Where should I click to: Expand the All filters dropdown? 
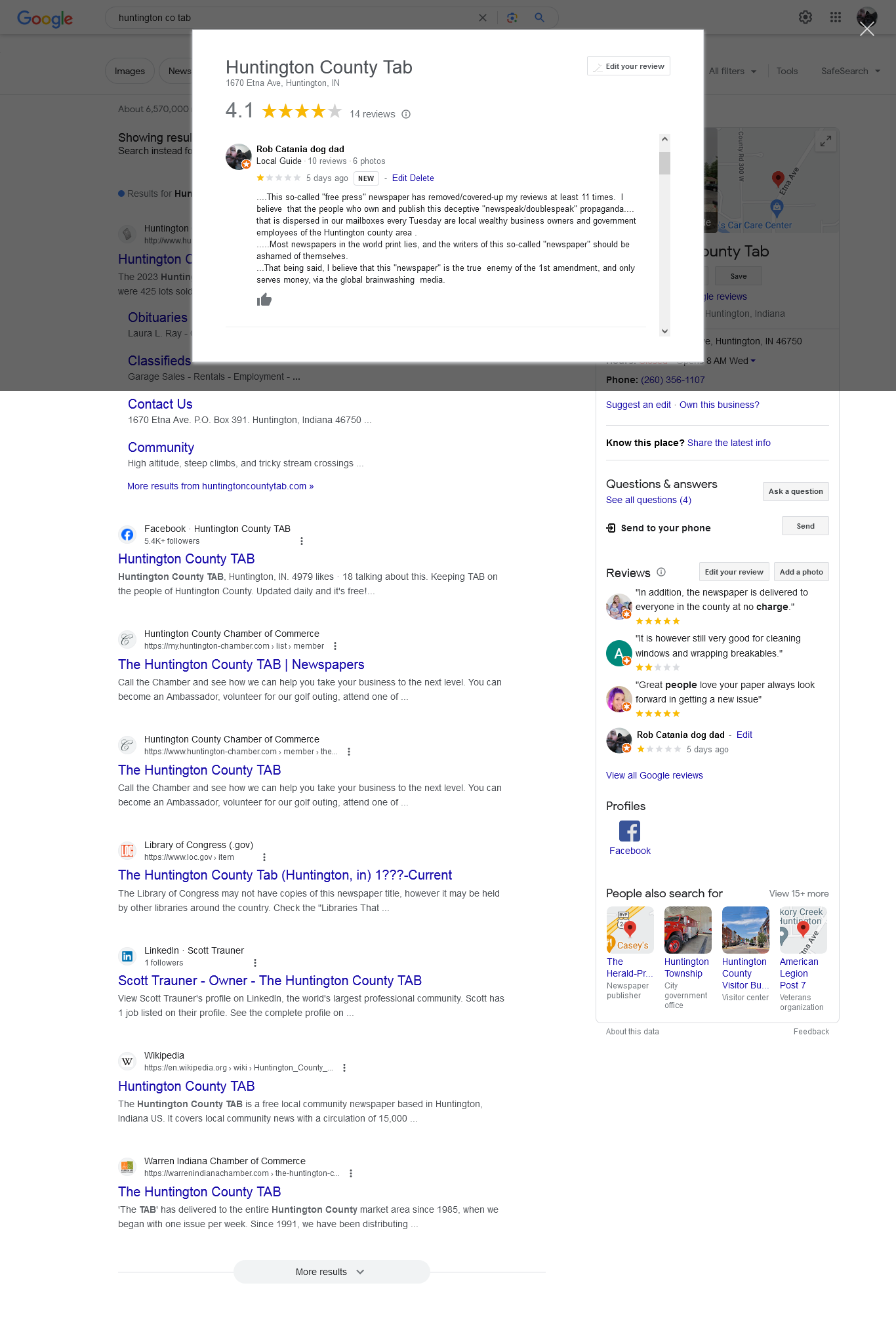pos(733,71)
